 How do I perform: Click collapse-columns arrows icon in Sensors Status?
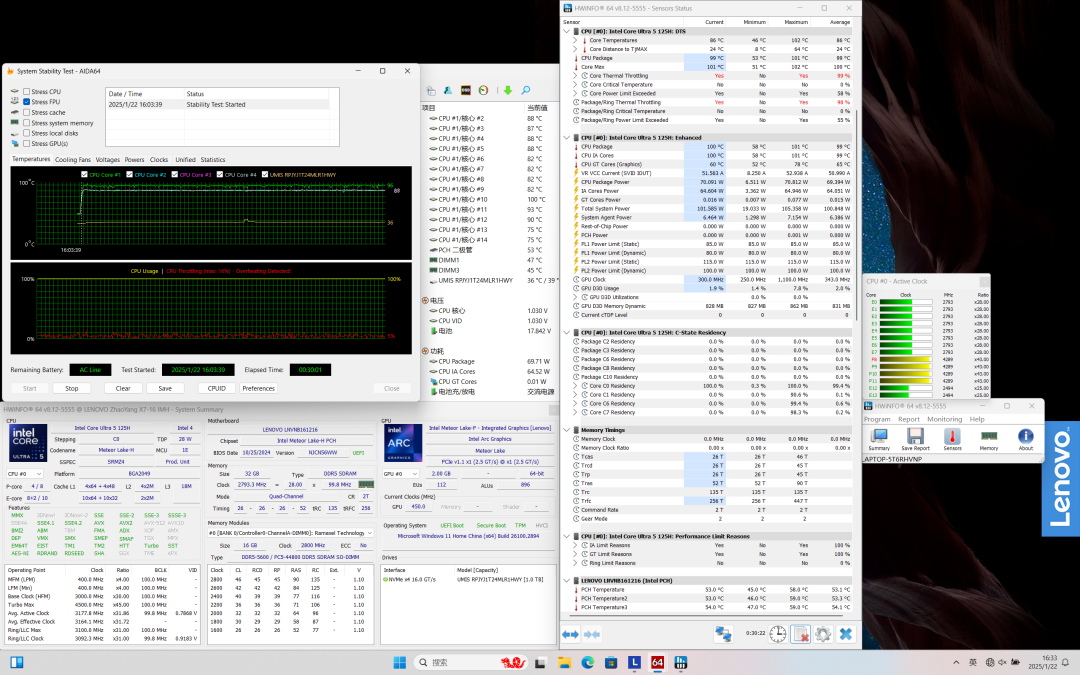592,634
